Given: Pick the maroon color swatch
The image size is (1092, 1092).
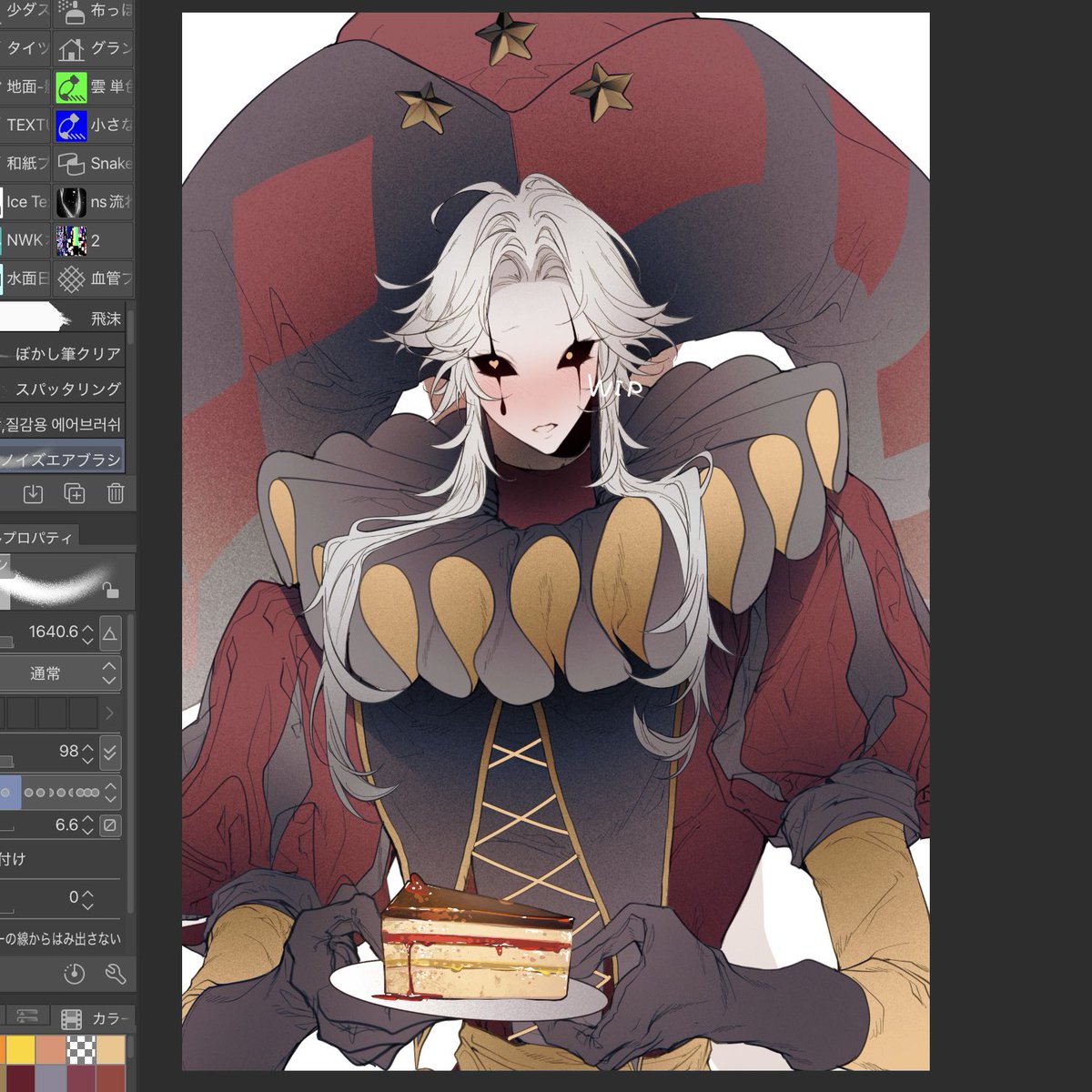Looking at the screenshot, I should click(81, 1079).
